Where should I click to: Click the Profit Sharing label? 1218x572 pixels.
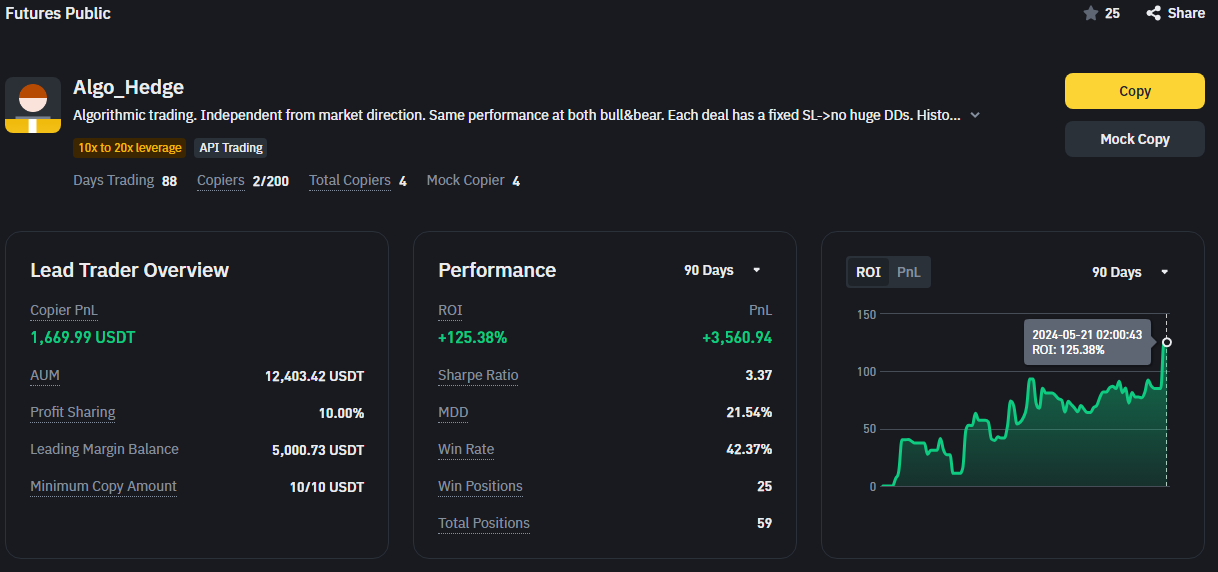click(x=72, y=412)
